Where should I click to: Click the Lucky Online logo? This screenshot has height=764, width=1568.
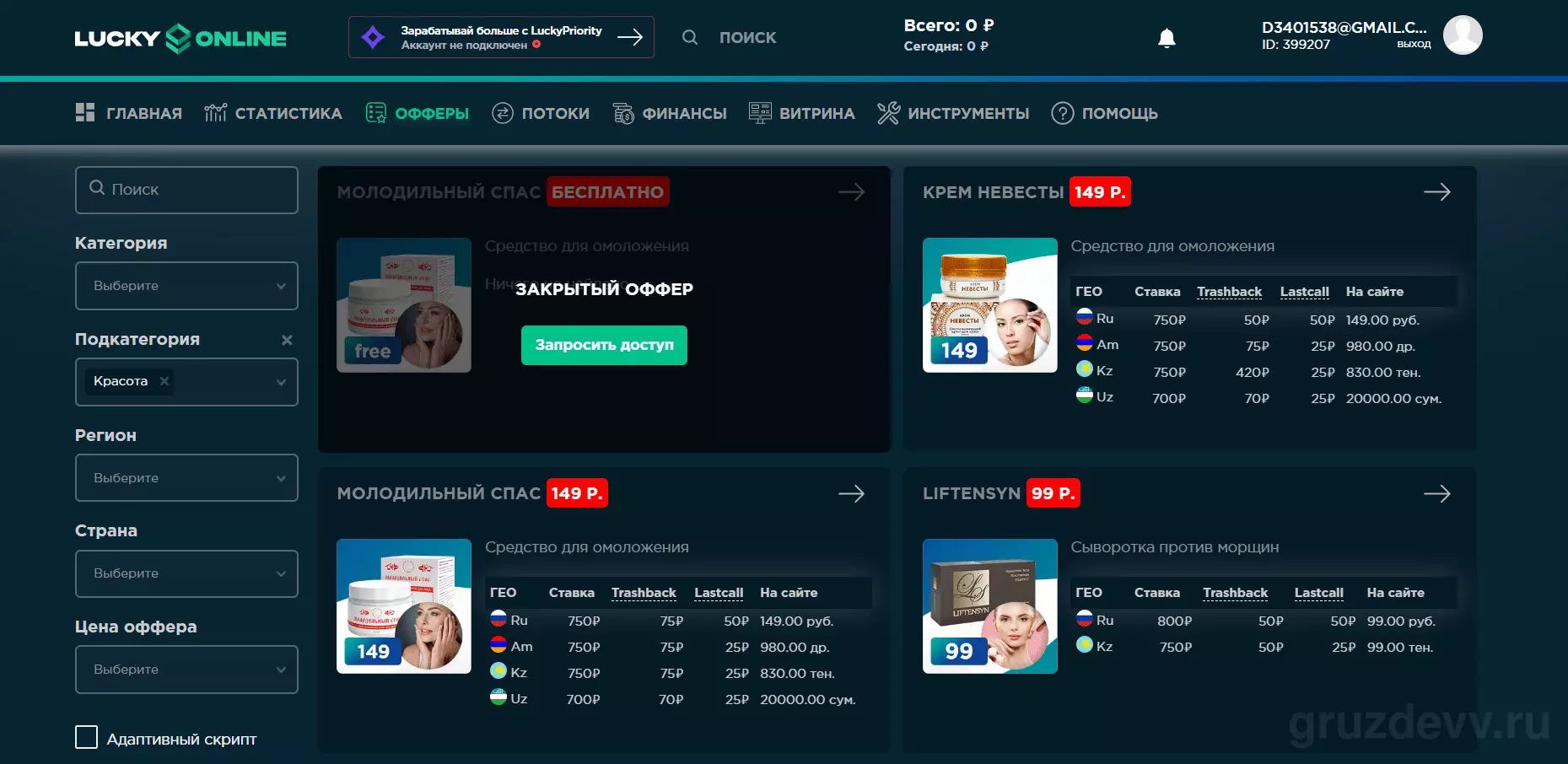point(181,38)
